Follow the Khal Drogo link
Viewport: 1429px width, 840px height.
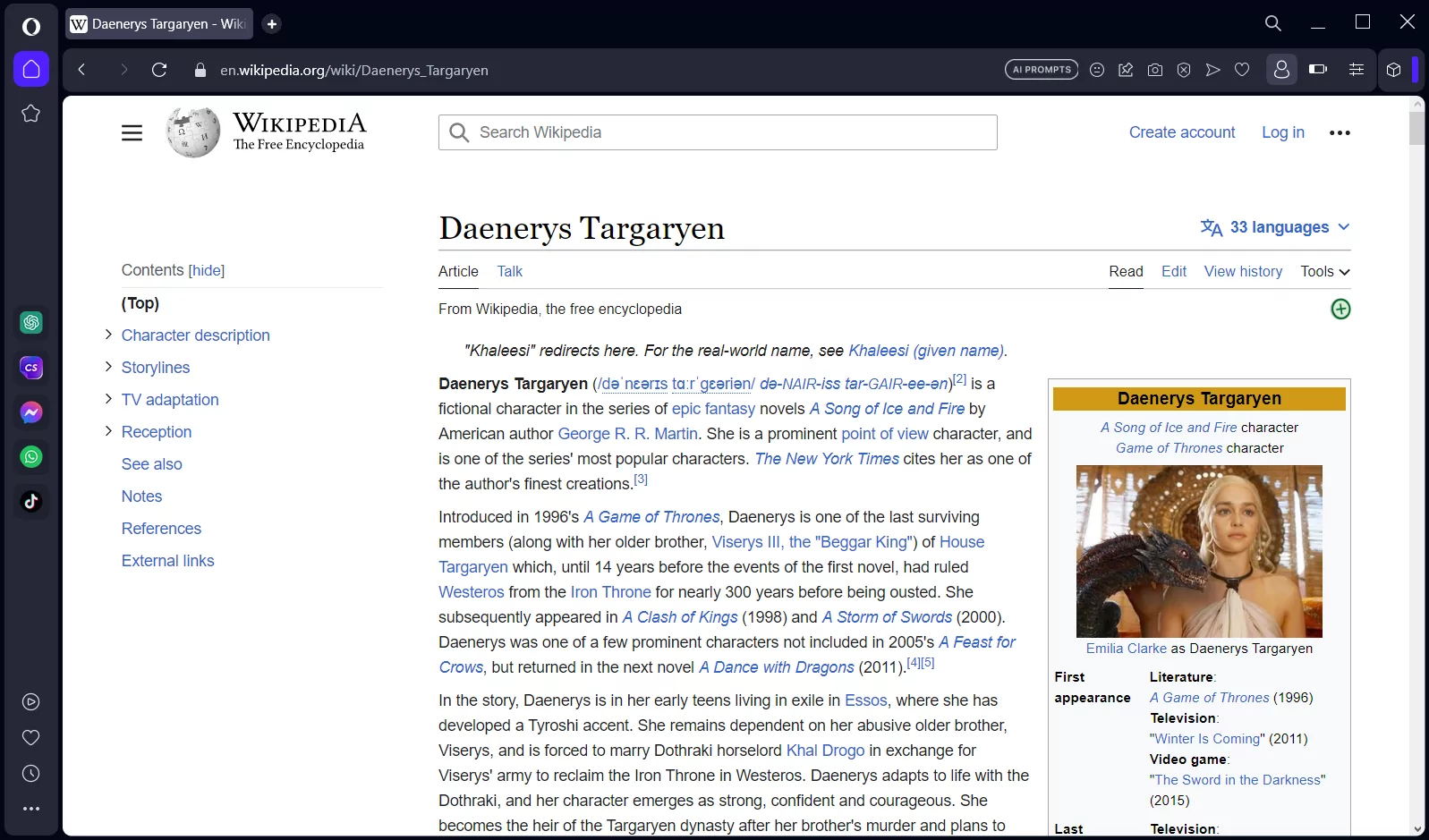(825, 751)
